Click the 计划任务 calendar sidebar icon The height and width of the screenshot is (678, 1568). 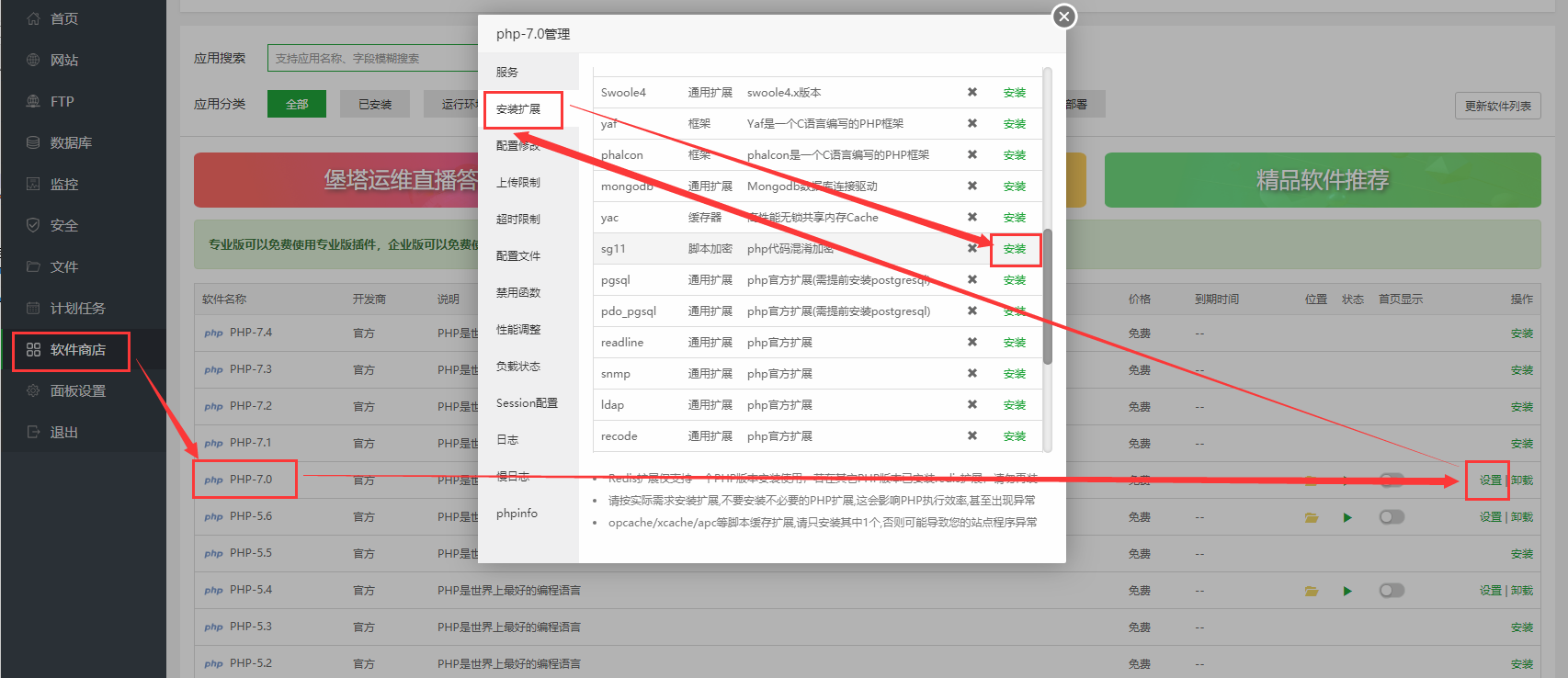tap(33, 308)
